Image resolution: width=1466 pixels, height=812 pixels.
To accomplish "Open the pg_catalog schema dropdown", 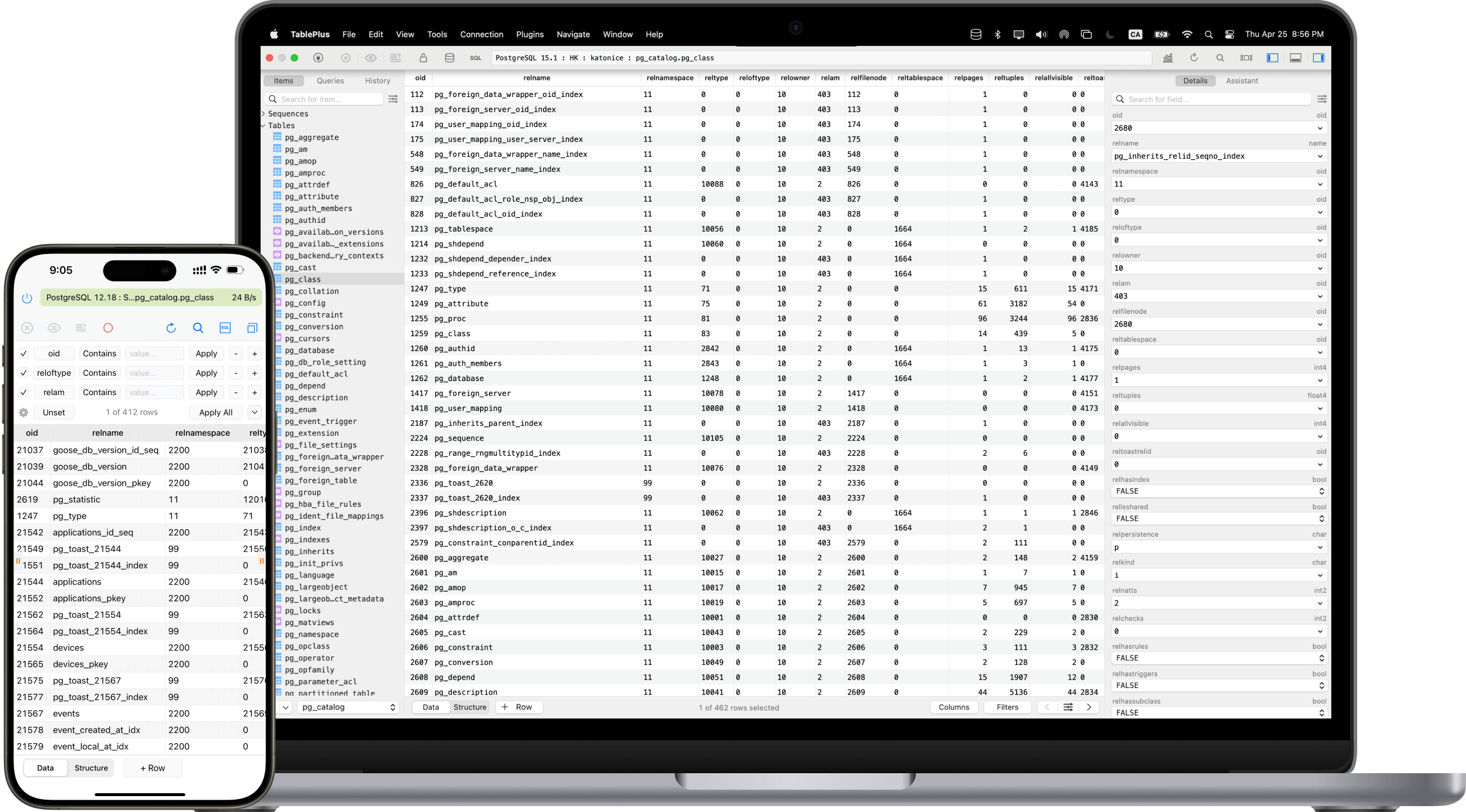I will (x=348, y=707).
